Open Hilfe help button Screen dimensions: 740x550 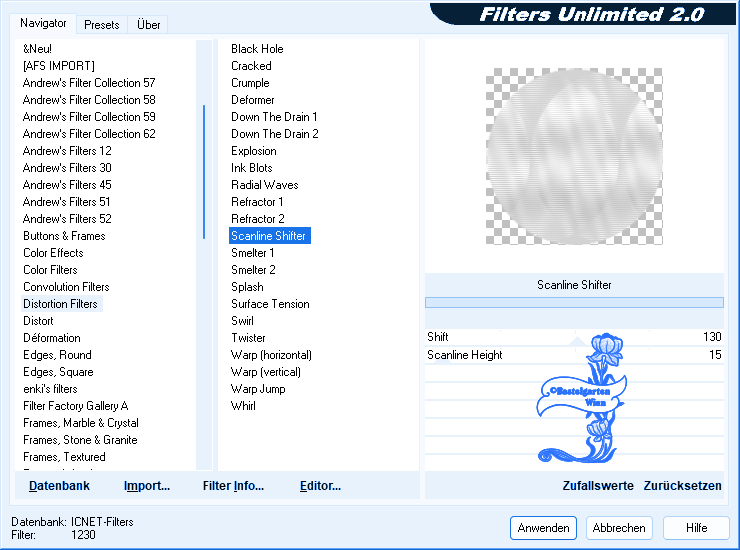[x=696, y=528]
